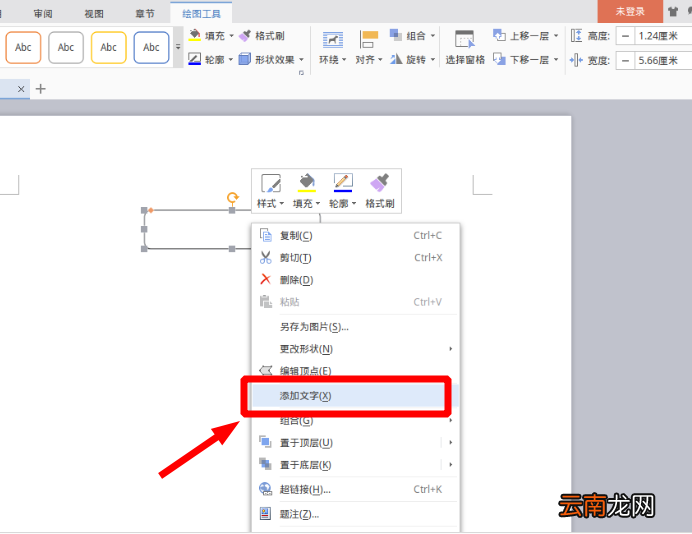The width and height of the screenshot is (692, 534).
Task: Open the 选择窗格 selection pane
Action: pos(465,48)
